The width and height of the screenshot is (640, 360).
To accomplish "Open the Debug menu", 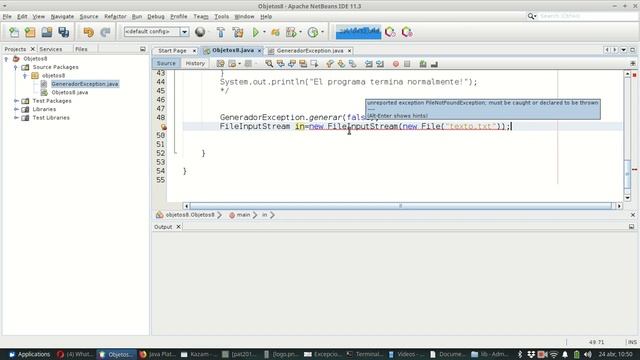I will [156, 16].
